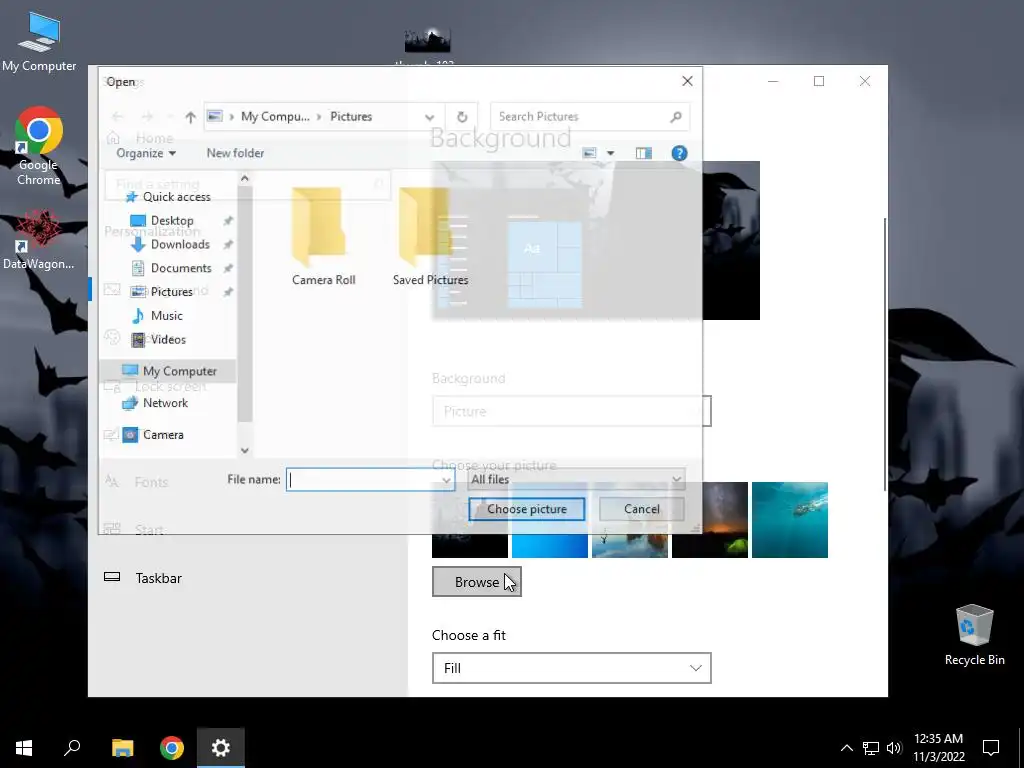Viewport: 1024px width, 768px height.
Task: Open the Choose a fit dropdown
Action: click(571, 668)
